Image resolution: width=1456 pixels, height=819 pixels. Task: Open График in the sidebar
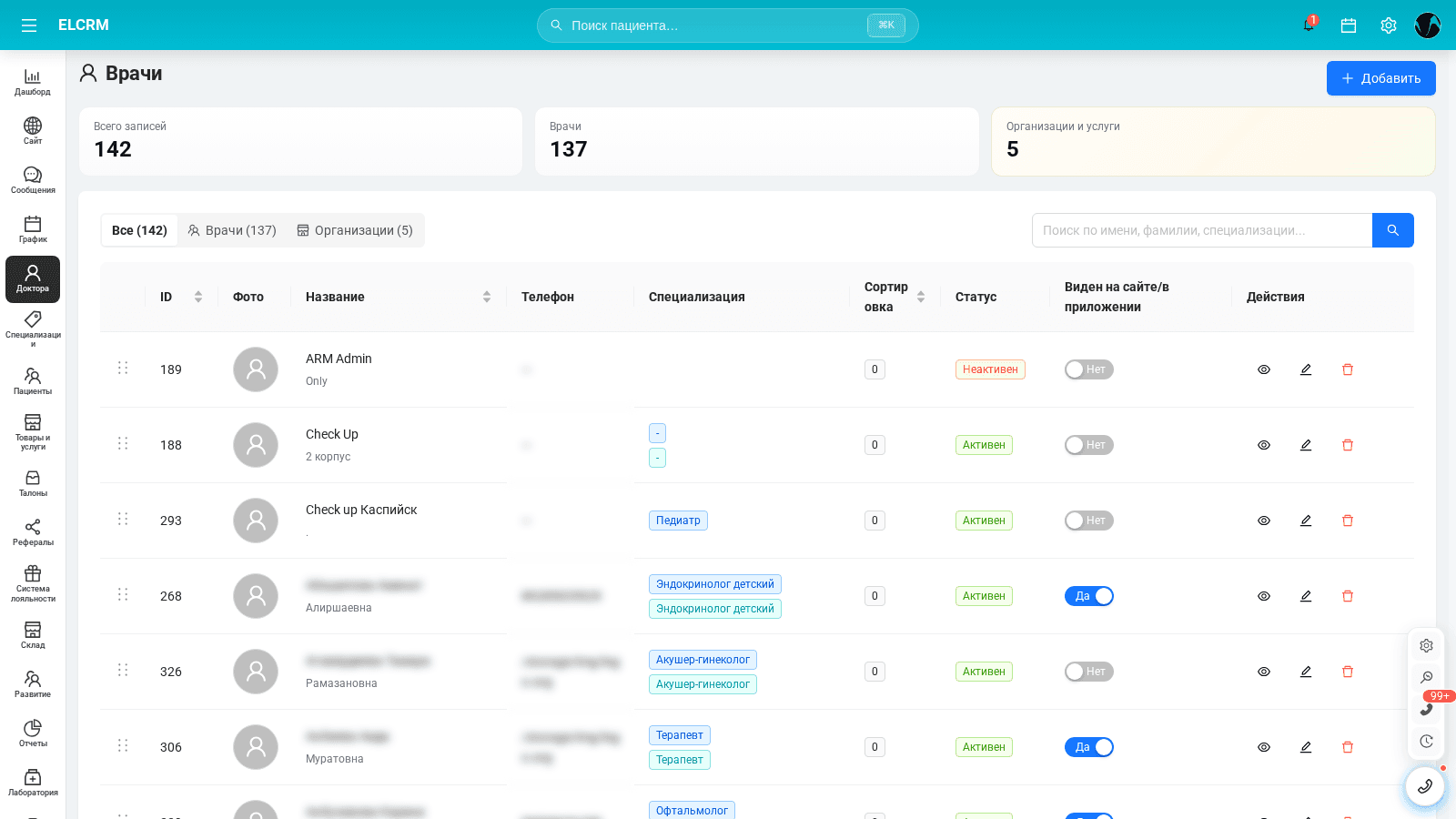(33, 230)
